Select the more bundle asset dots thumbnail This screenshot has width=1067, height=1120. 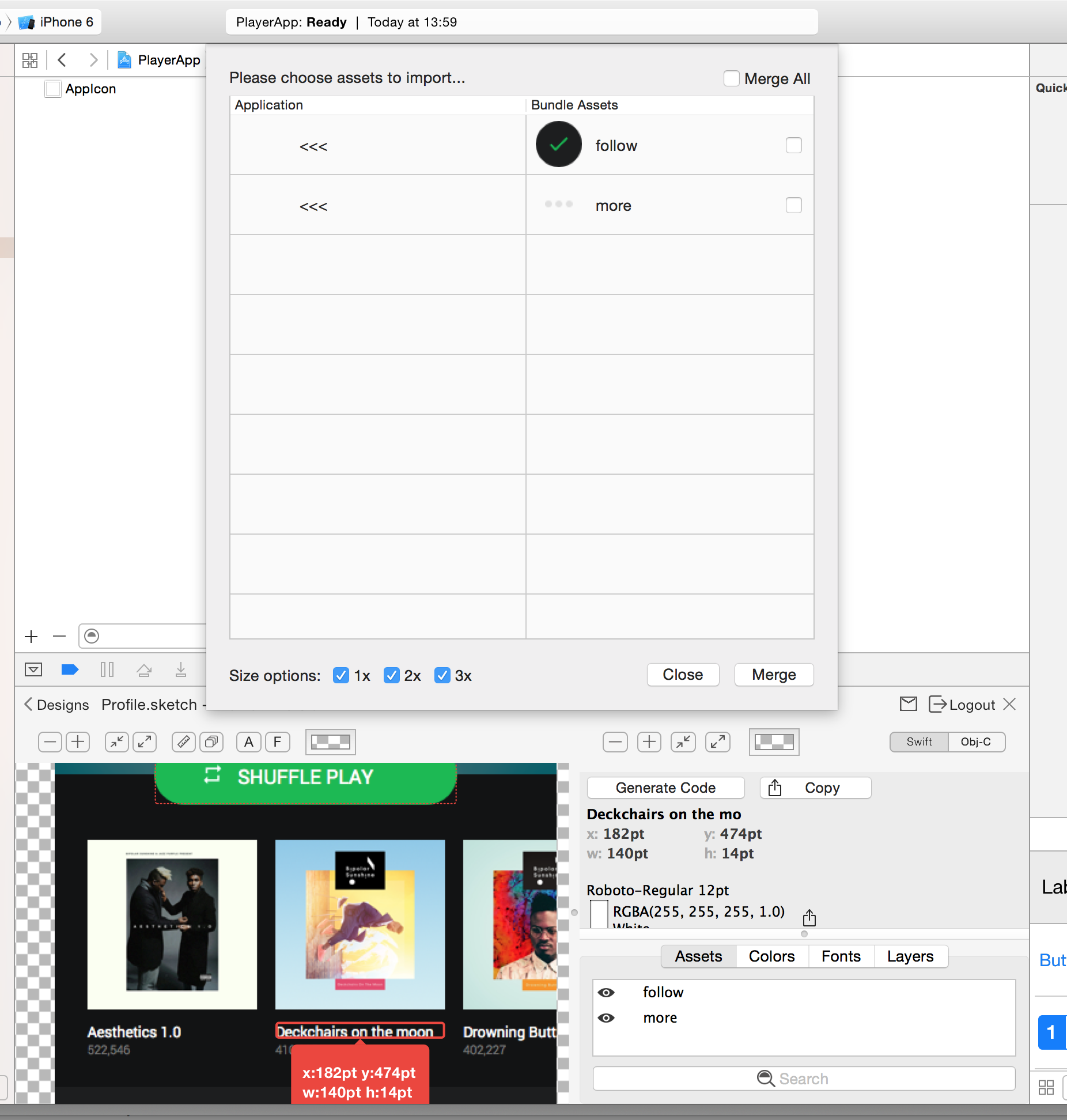(x=559, y=204)
